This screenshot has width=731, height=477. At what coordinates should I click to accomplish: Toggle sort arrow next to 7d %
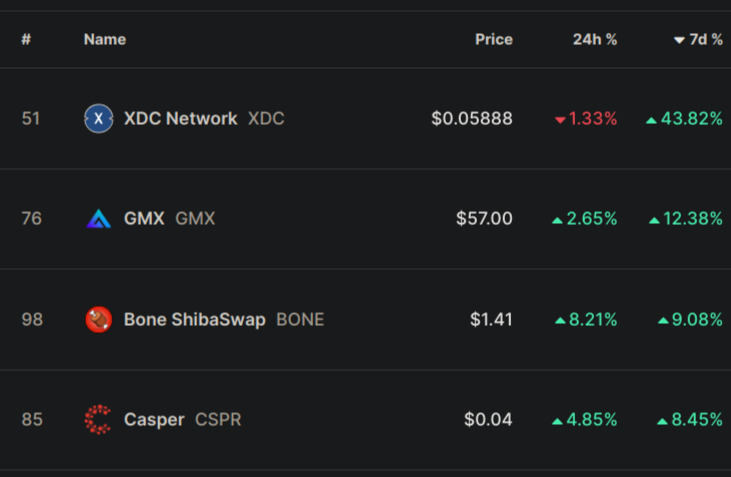pyautogui.click(x=679, y=41)
